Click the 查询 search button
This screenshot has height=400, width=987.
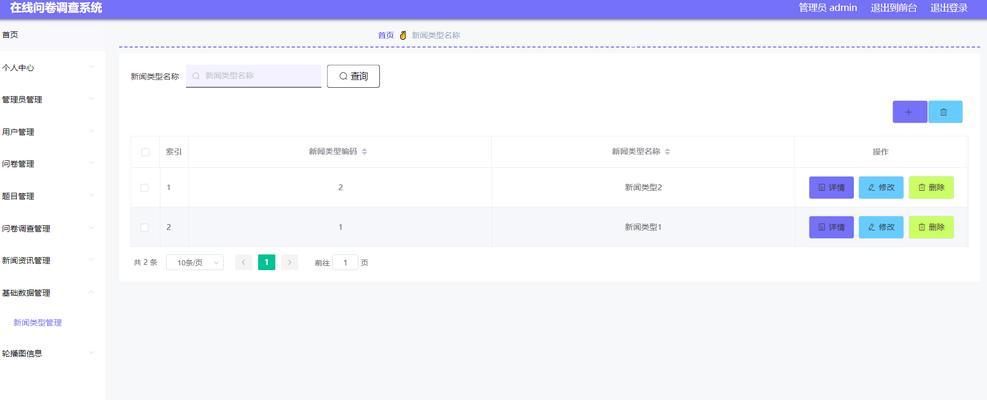point(353,76)
